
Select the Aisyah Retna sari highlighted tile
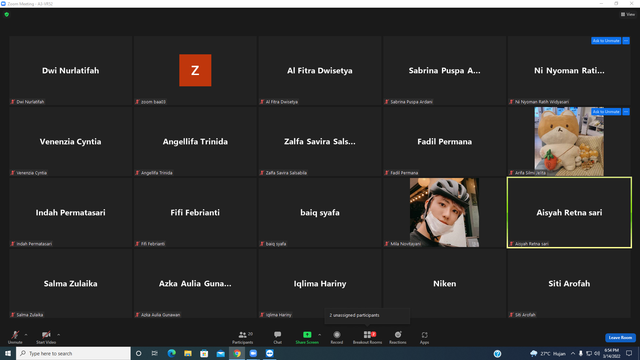[x=569, y=212]
